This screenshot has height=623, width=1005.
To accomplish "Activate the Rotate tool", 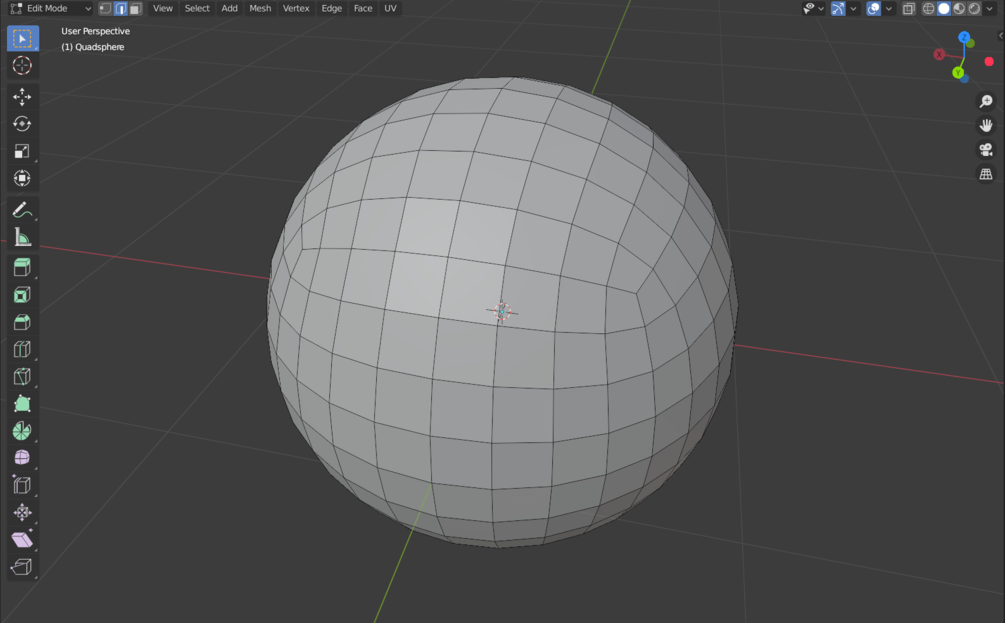I will click(22, 123).
